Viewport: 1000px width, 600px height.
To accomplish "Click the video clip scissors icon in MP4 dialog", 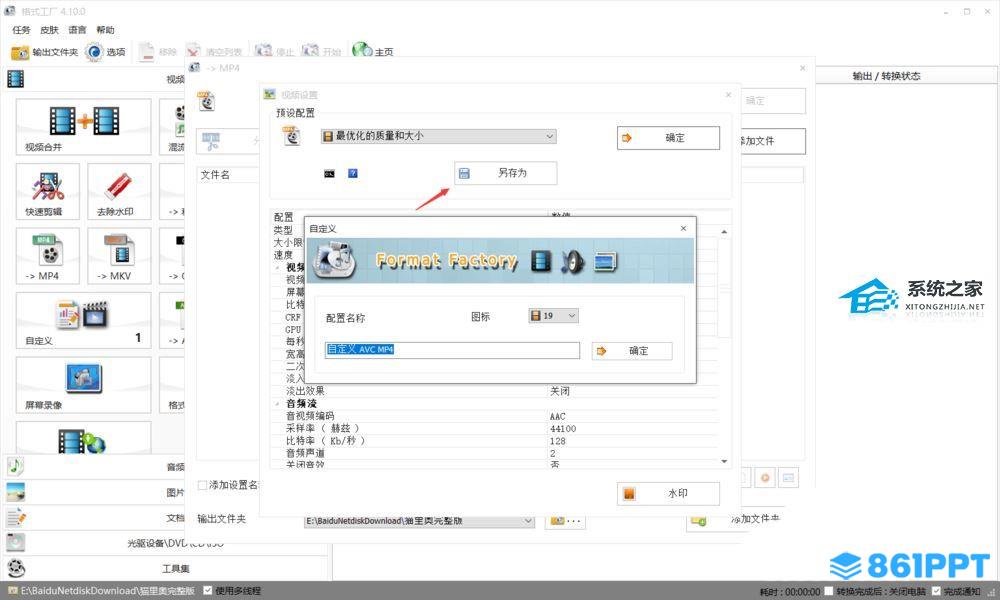I will coord(211,142).
